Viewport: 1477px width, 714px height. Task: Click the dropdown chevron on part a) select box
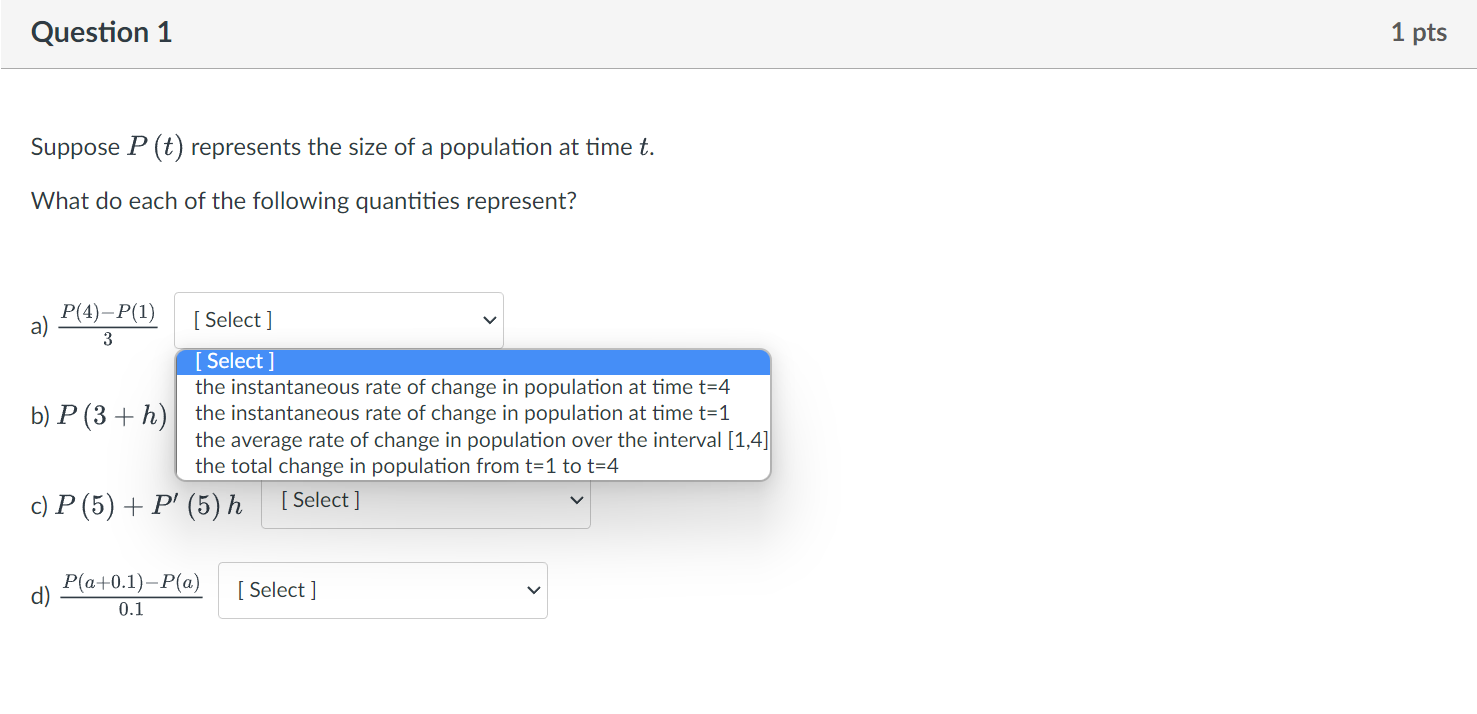click(489, 320)
